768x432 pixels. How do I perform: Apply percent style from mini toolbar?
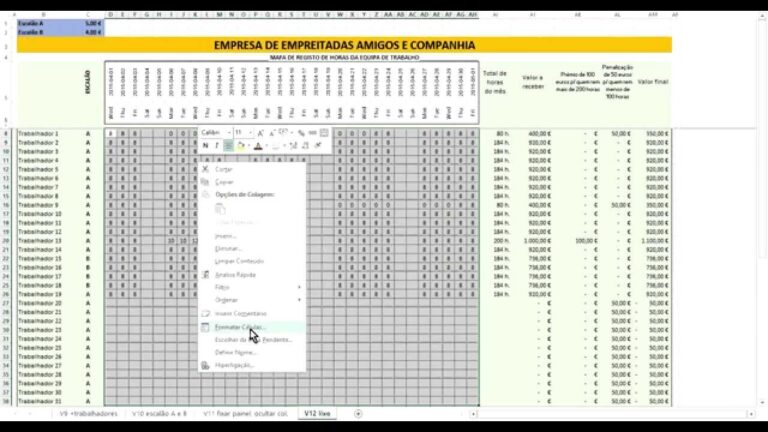coord(301,133)
